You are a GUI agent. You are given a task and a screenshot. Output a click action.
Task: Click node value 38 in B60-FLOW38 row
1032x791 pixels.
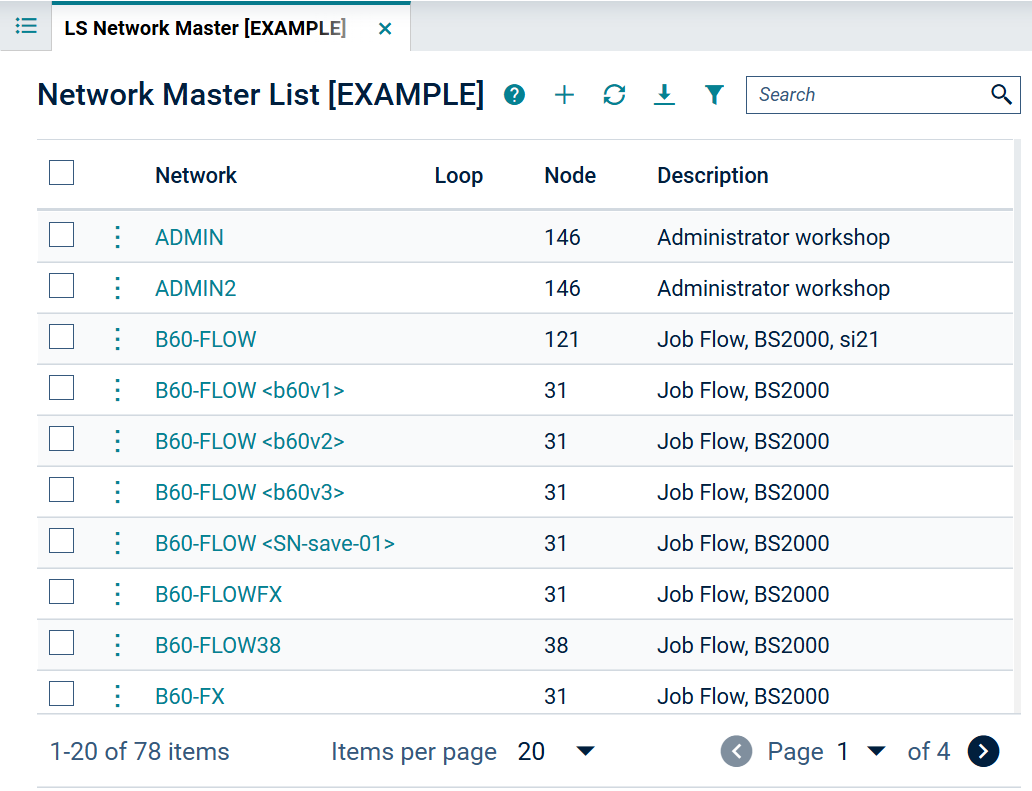[x=556, y=645]
